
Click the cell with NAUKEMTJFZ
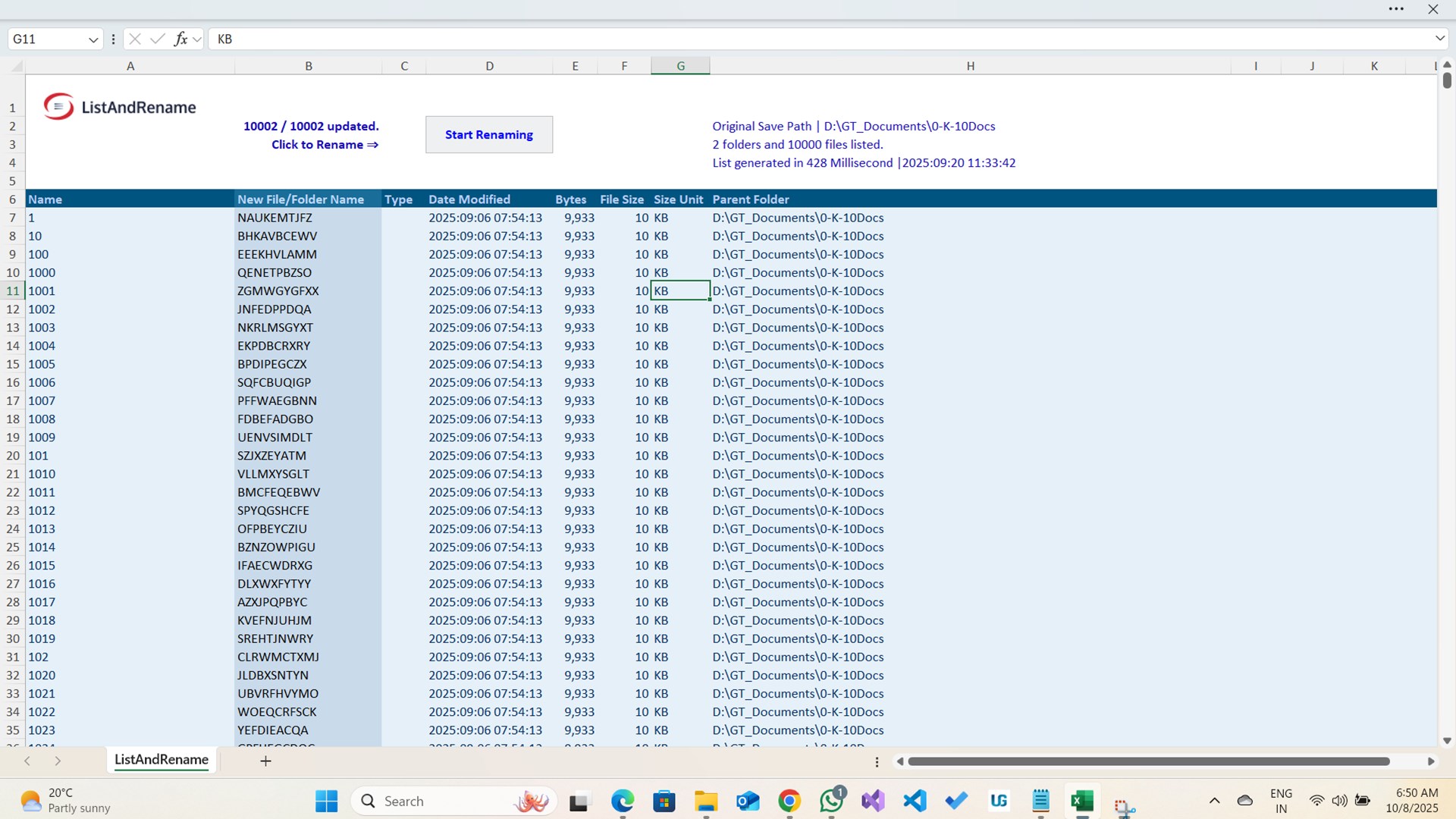click(x=308, y=218)
